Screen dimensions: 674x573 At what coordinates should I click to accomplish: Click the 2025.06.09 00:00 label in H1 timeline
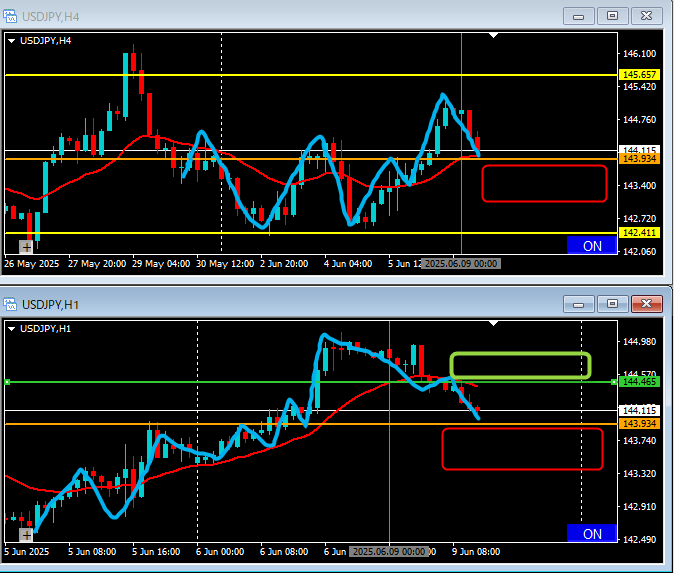(389, 552)
